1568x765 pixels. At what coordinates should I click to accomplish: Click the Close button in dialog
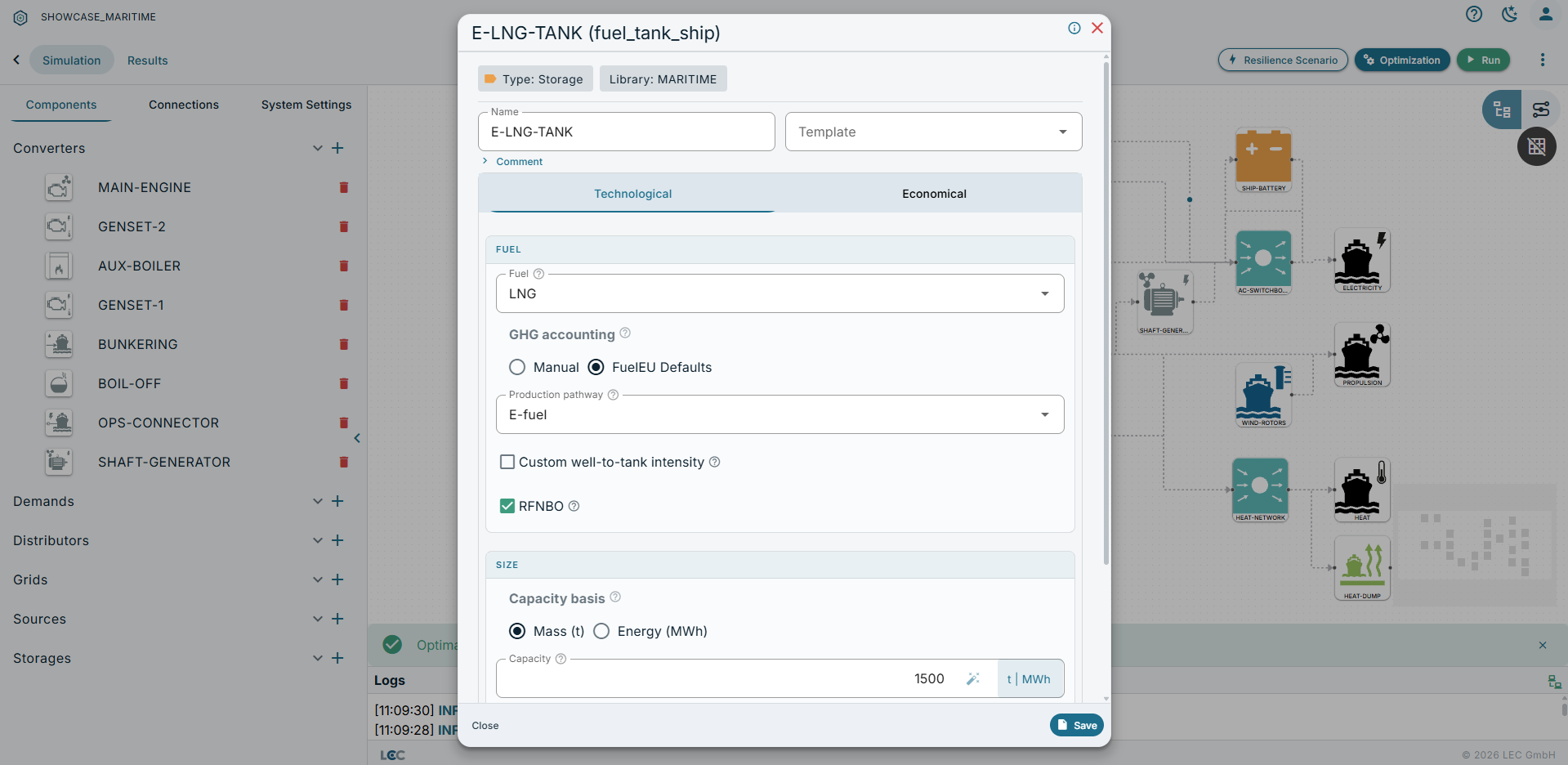point(485,726)
